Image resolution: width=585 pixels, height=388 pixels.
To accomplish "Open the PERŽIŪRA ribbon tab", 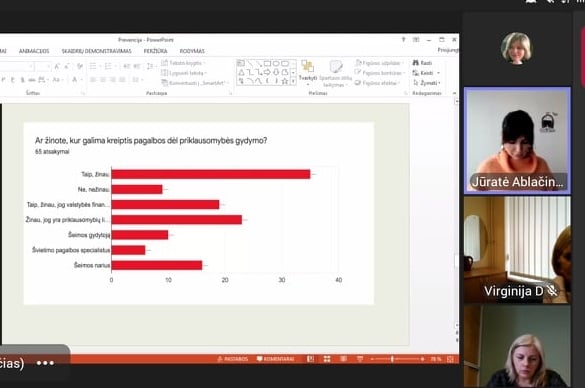I will pyautogui.click(x=155, y=51).
